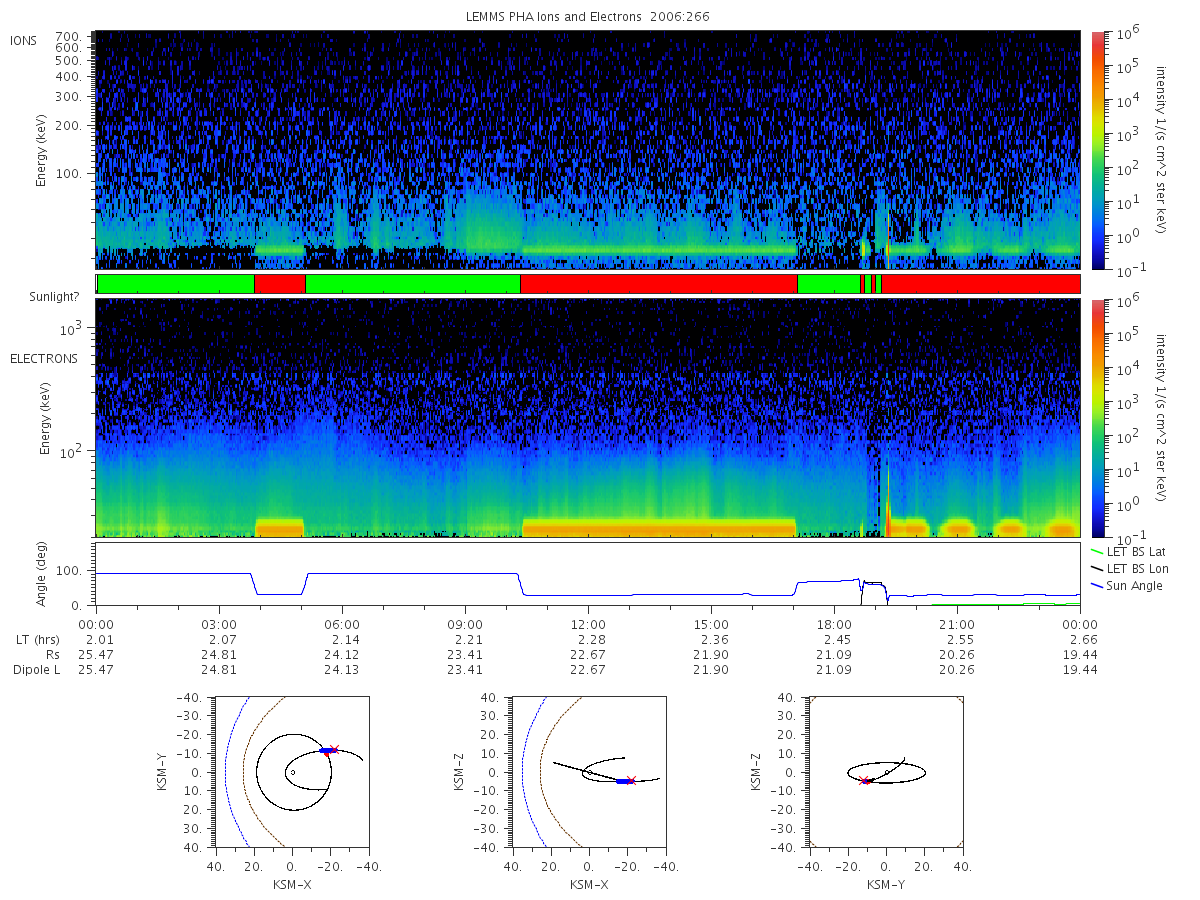Click the 21:00 time tick label

tap(957, 623)
